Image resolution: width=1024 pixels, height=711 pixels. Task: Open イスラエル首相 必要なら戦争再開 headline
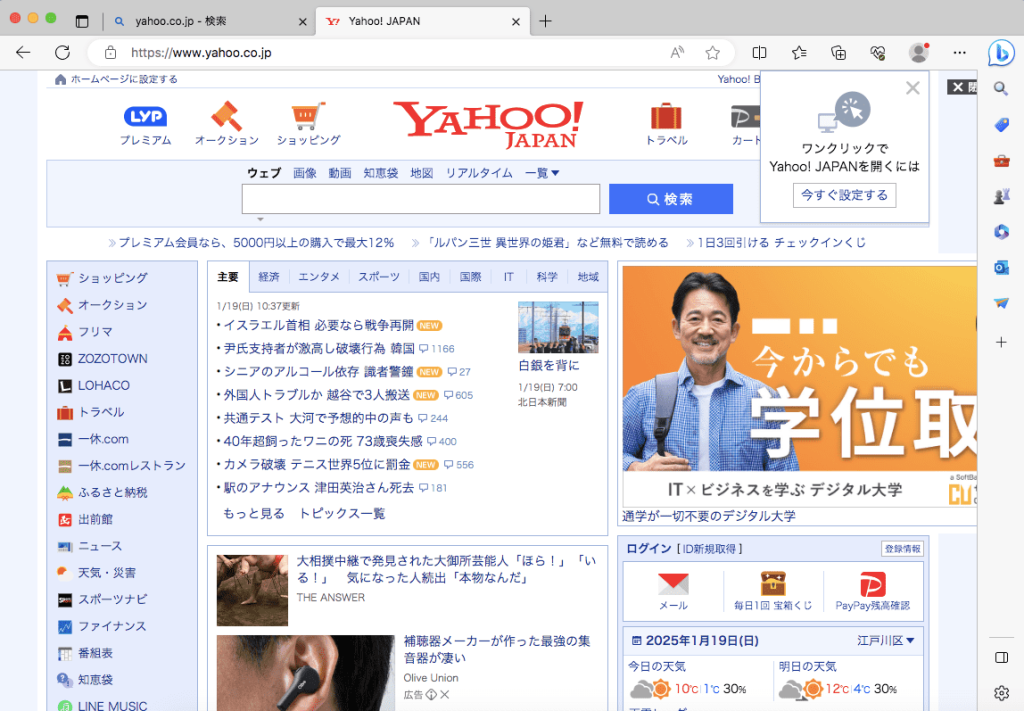(x=319, y=325)
